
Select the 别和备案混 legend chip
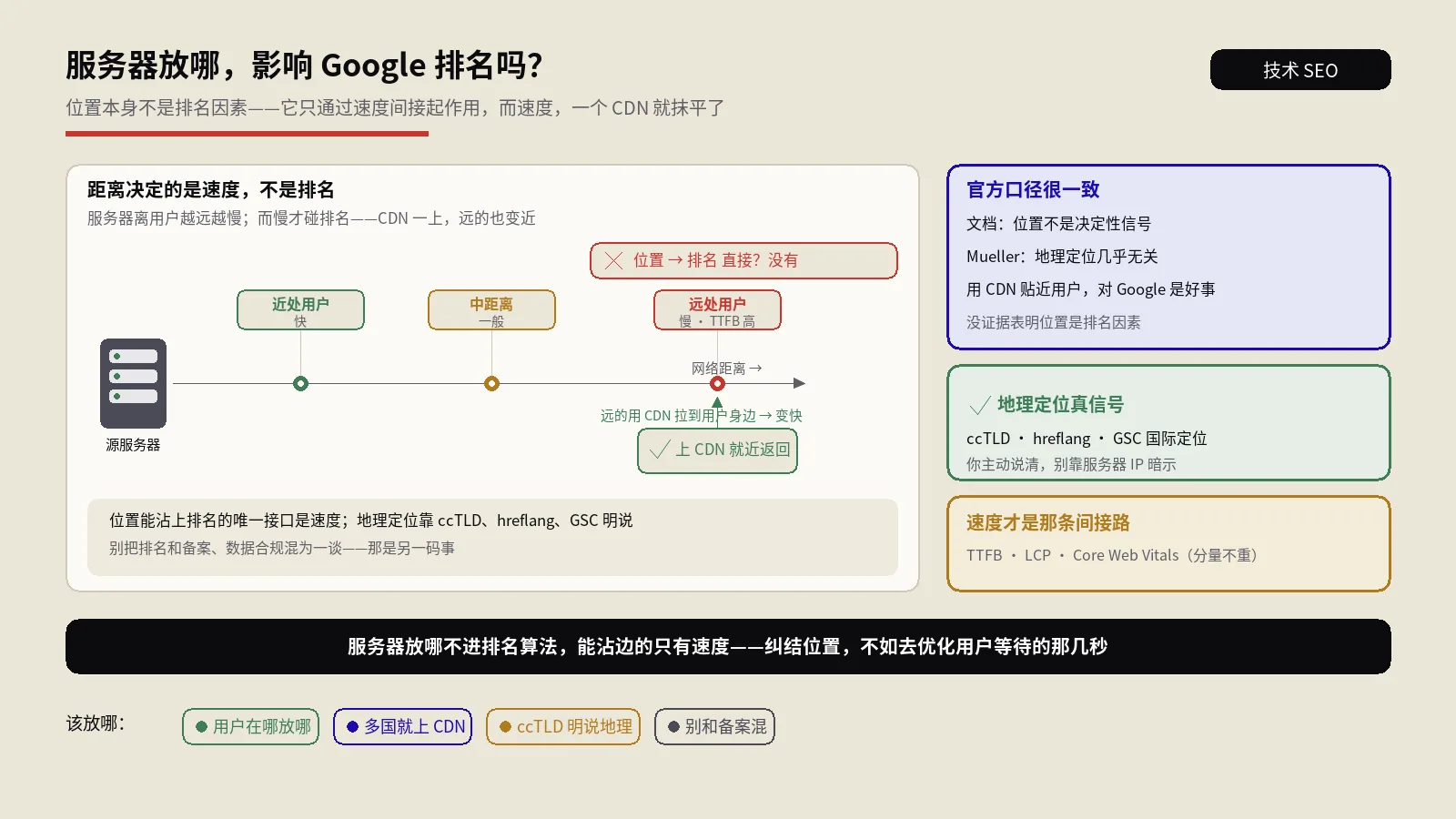tap(714, 727)
